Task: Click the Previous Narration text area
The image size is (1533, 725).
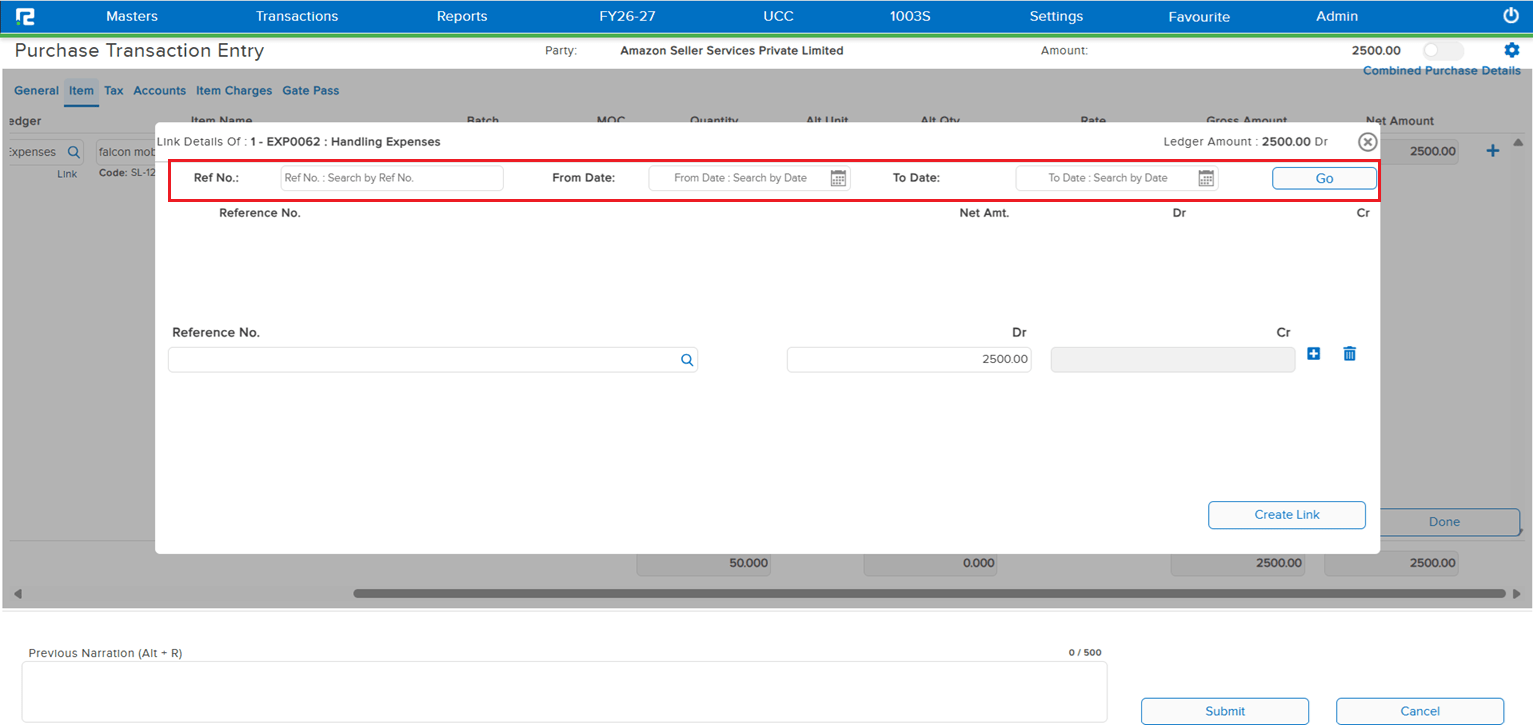Action: click(564, 691)
